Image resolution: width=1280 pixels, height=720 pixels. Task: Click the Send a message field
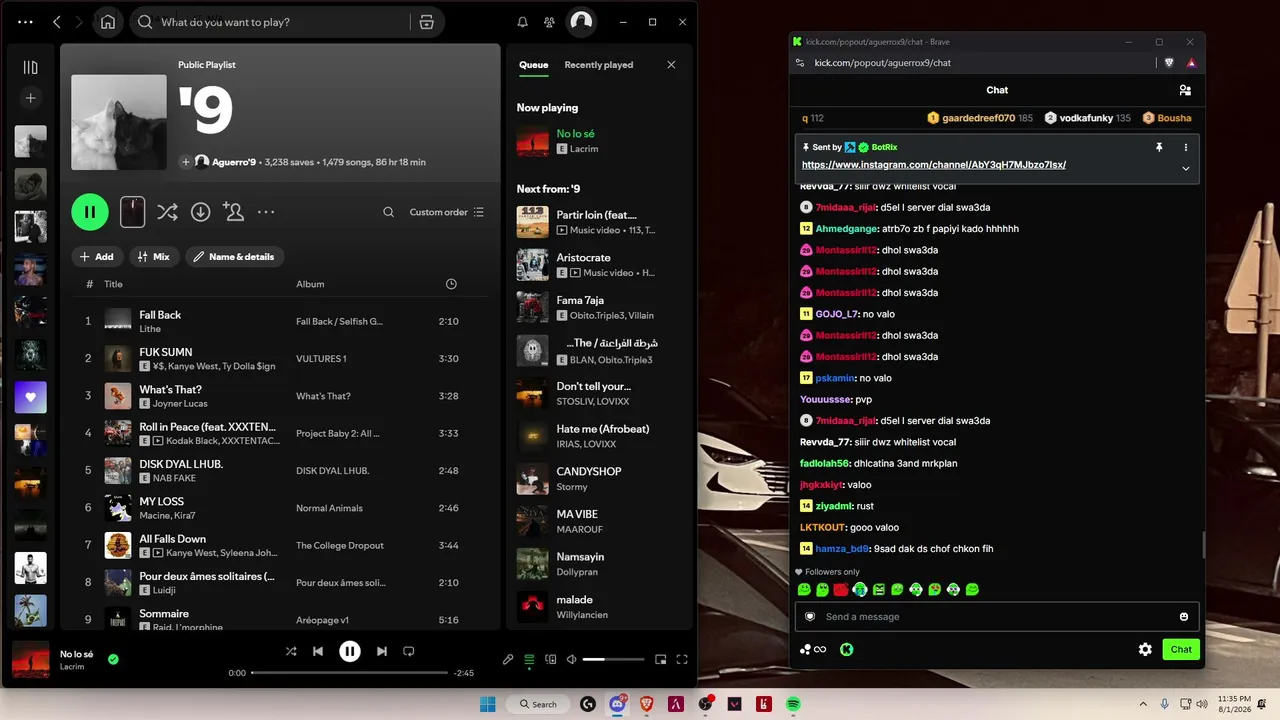997,617
